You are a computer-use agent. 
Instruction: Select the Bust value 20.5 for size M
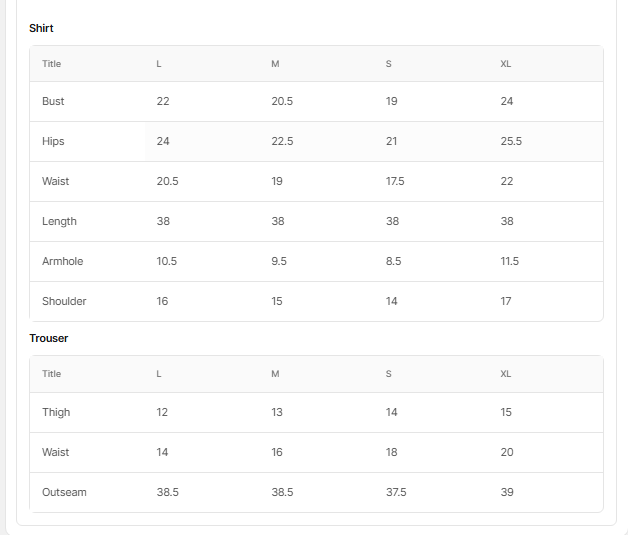click(x=282, y=101)
